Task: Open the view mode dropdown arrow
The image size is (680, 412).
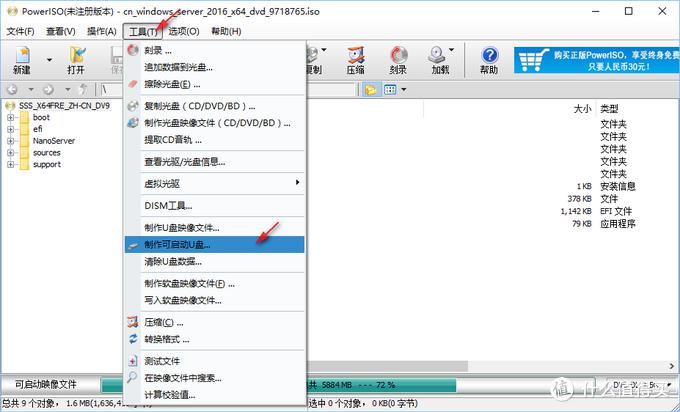Action: (404, 90)
